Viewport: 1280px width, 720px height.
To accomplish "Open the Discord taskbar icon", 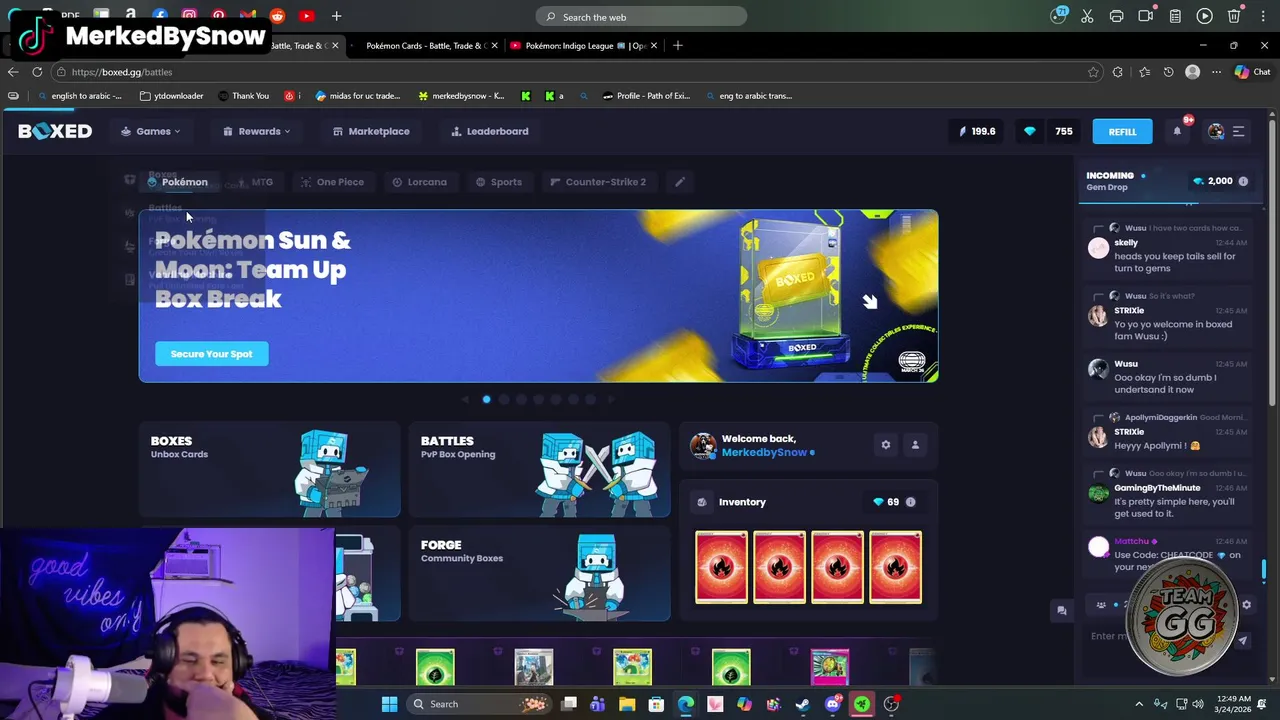I will pos(832,704).
